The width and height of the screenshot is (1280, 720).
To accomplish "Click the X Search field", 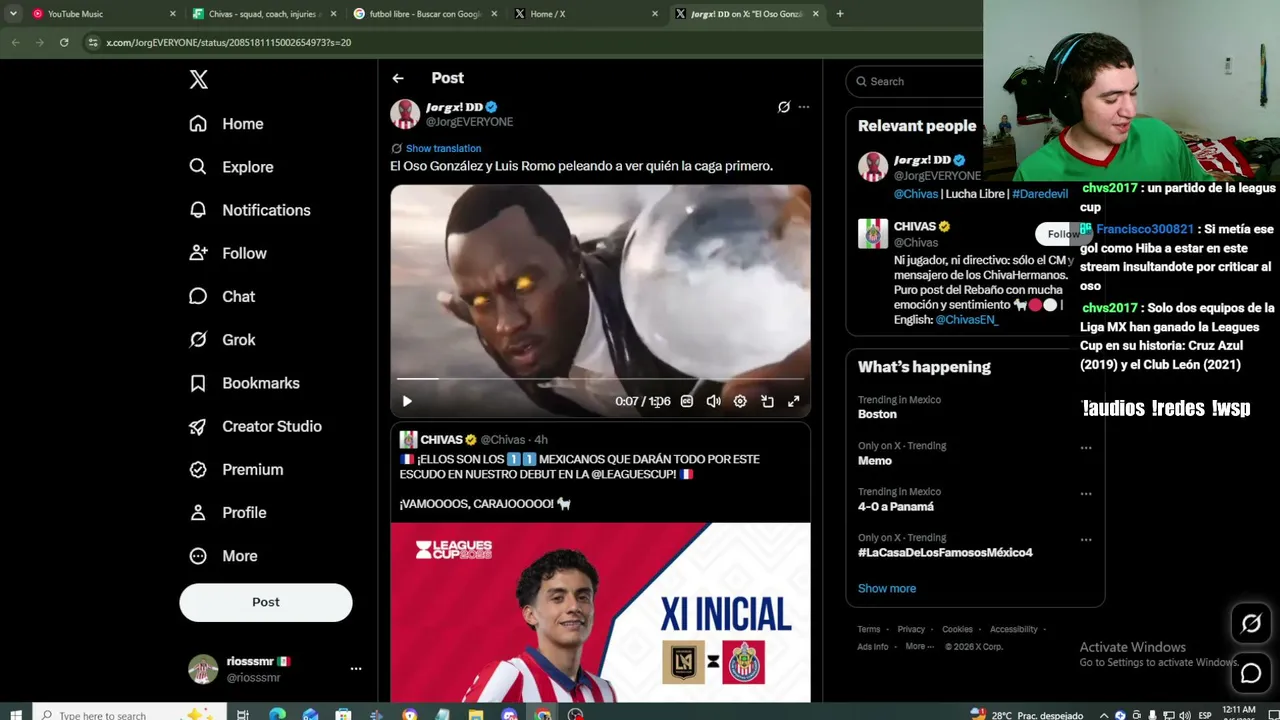I will pyautogui.click(x=920, y=81).
